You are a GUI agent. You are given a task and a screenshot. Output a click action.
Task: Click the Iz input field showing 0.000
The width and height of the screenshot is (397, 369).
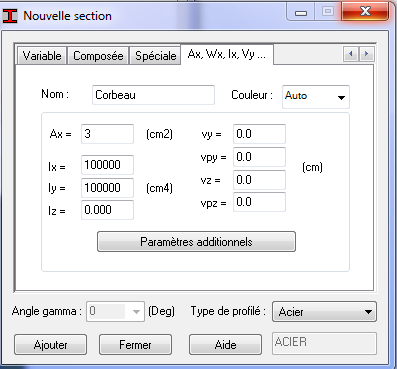click(x=107, y=210)
